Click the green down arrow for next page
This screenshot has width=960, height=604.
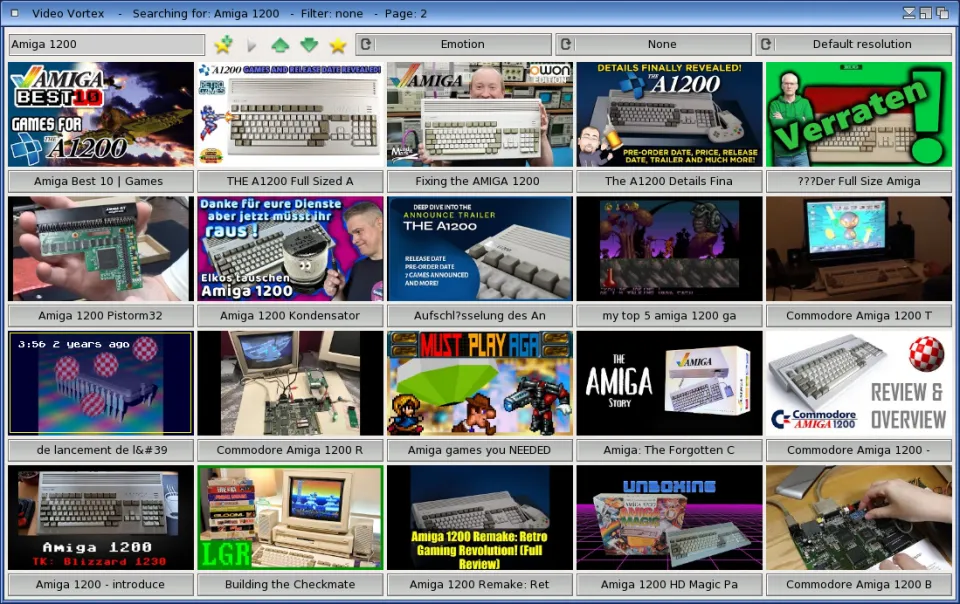click(309, 45)
